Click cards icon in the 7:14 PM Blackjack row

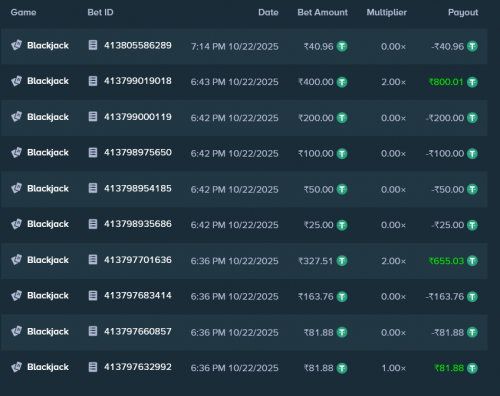click(x=16, y=45)
